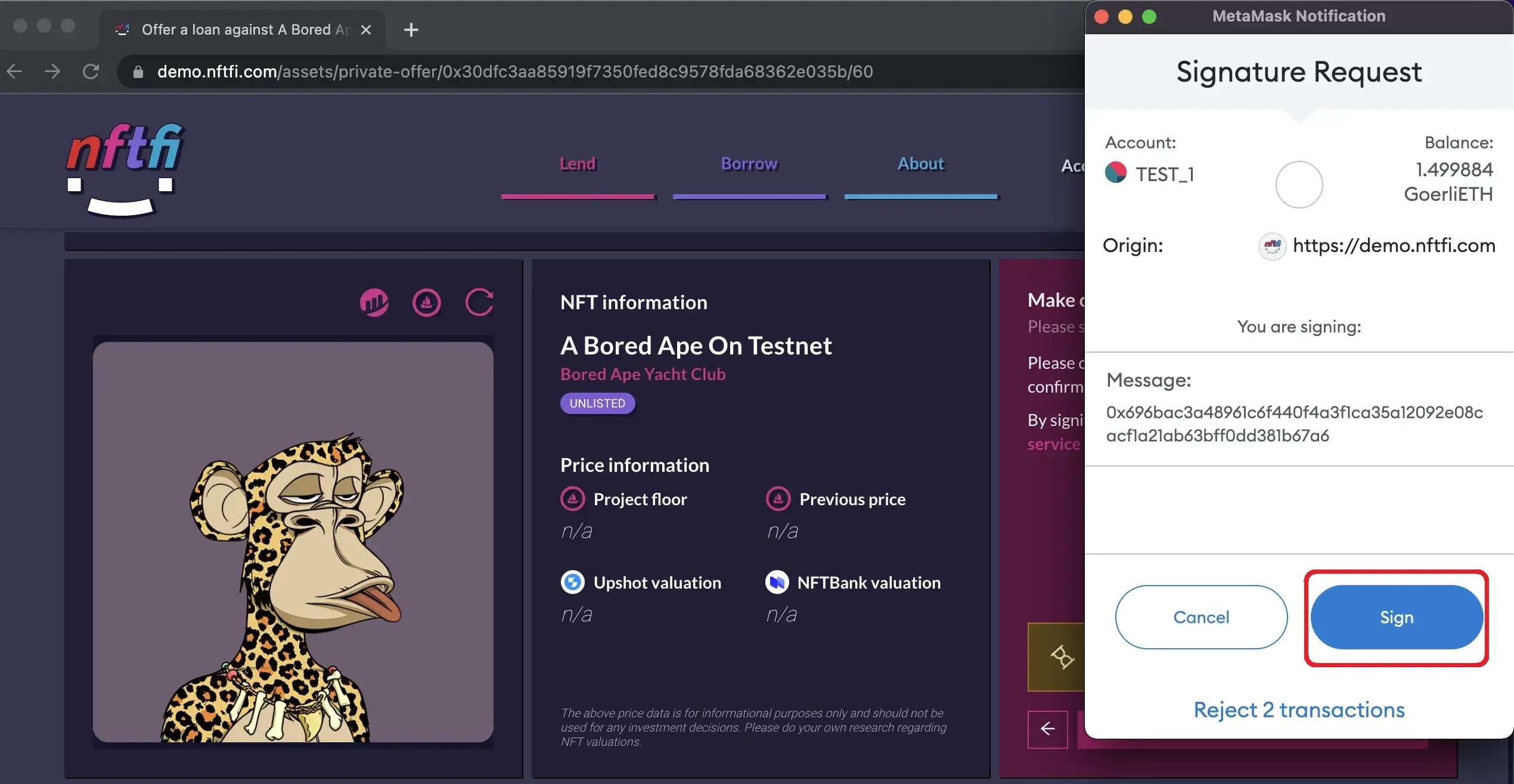Go back in browser history
The image size is (1514, 784).
tap(15, 71)
